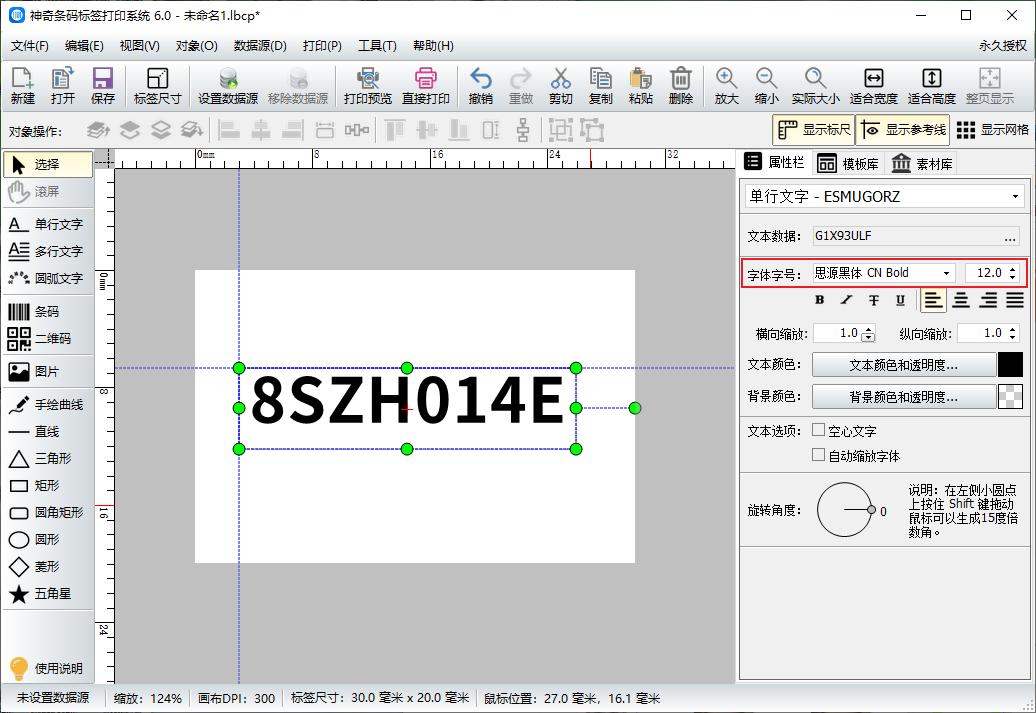Select the 条码 barcode tool
1036x713 pixels.
(x=46, y=313)
